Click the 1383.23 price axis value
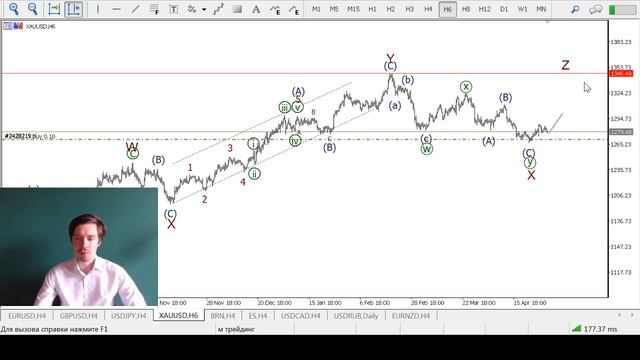 (x=621, y=42)
